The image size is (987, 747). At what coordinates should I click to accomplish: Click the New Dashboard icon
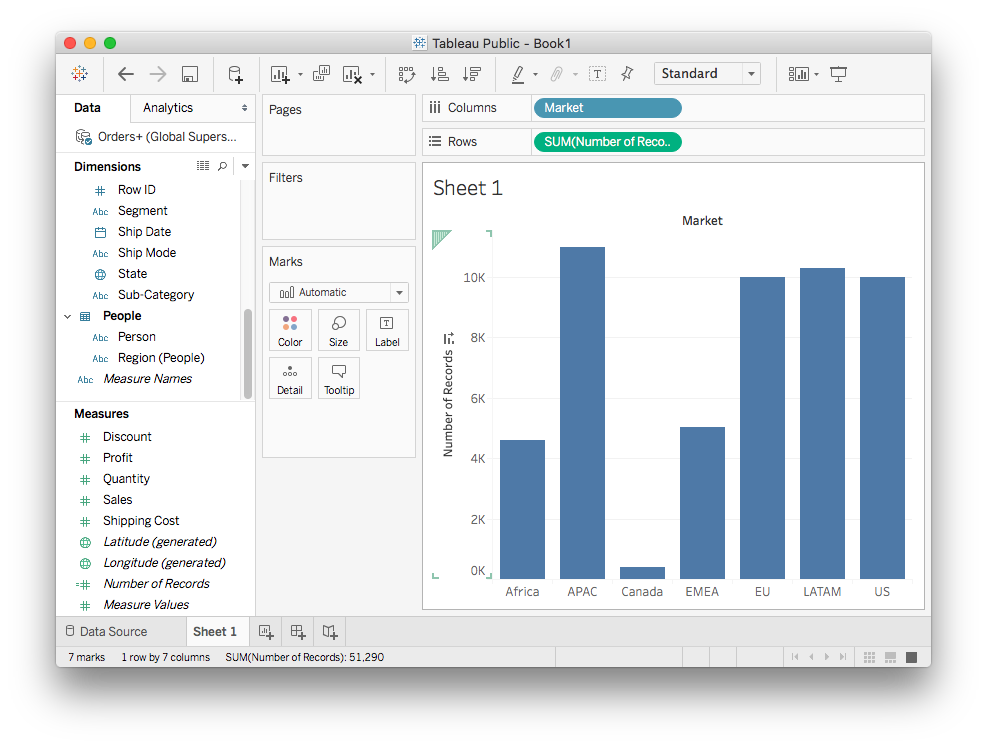pos(297,631)
